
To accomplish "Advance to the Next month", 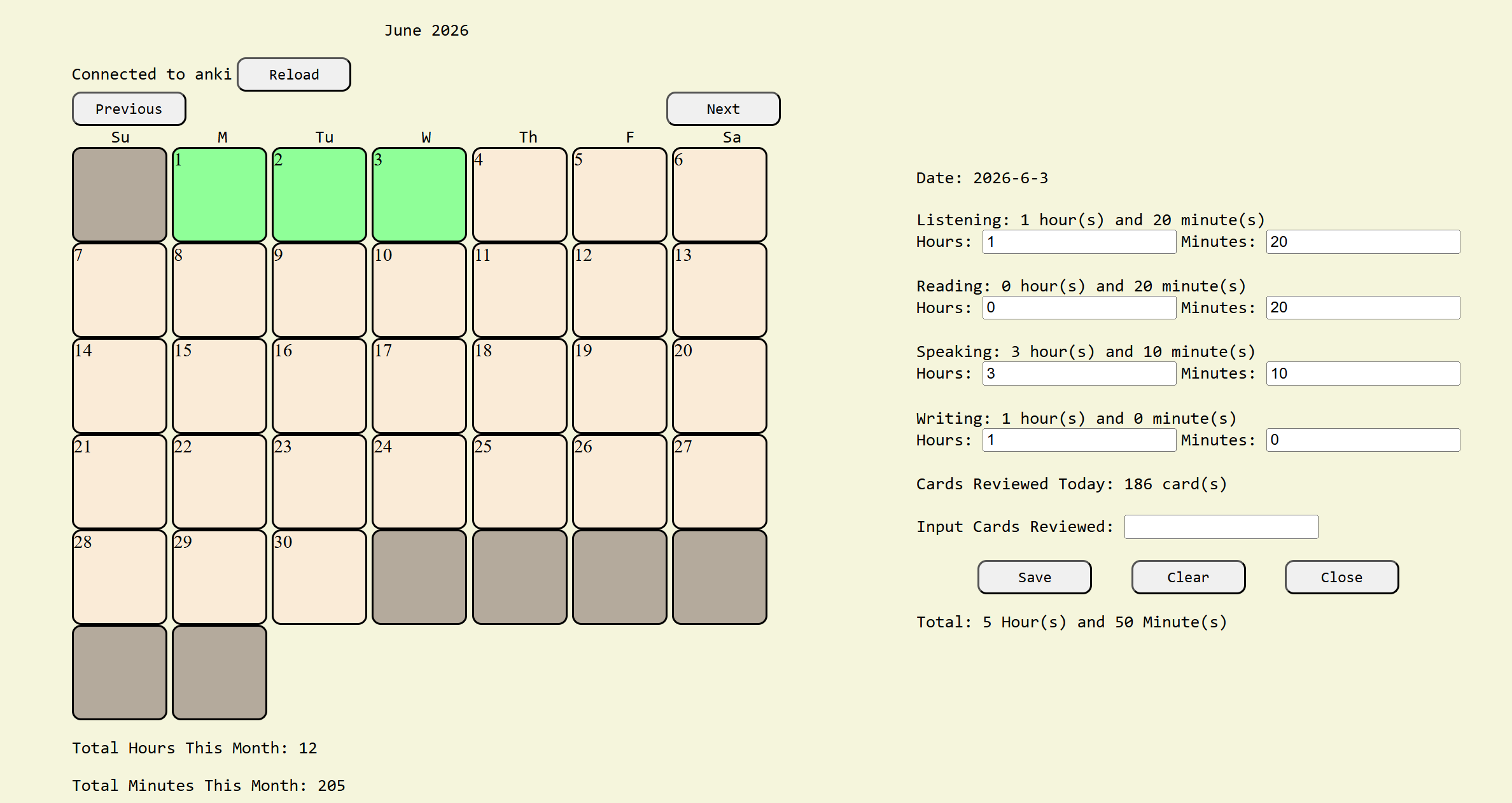I will [724, 109].
